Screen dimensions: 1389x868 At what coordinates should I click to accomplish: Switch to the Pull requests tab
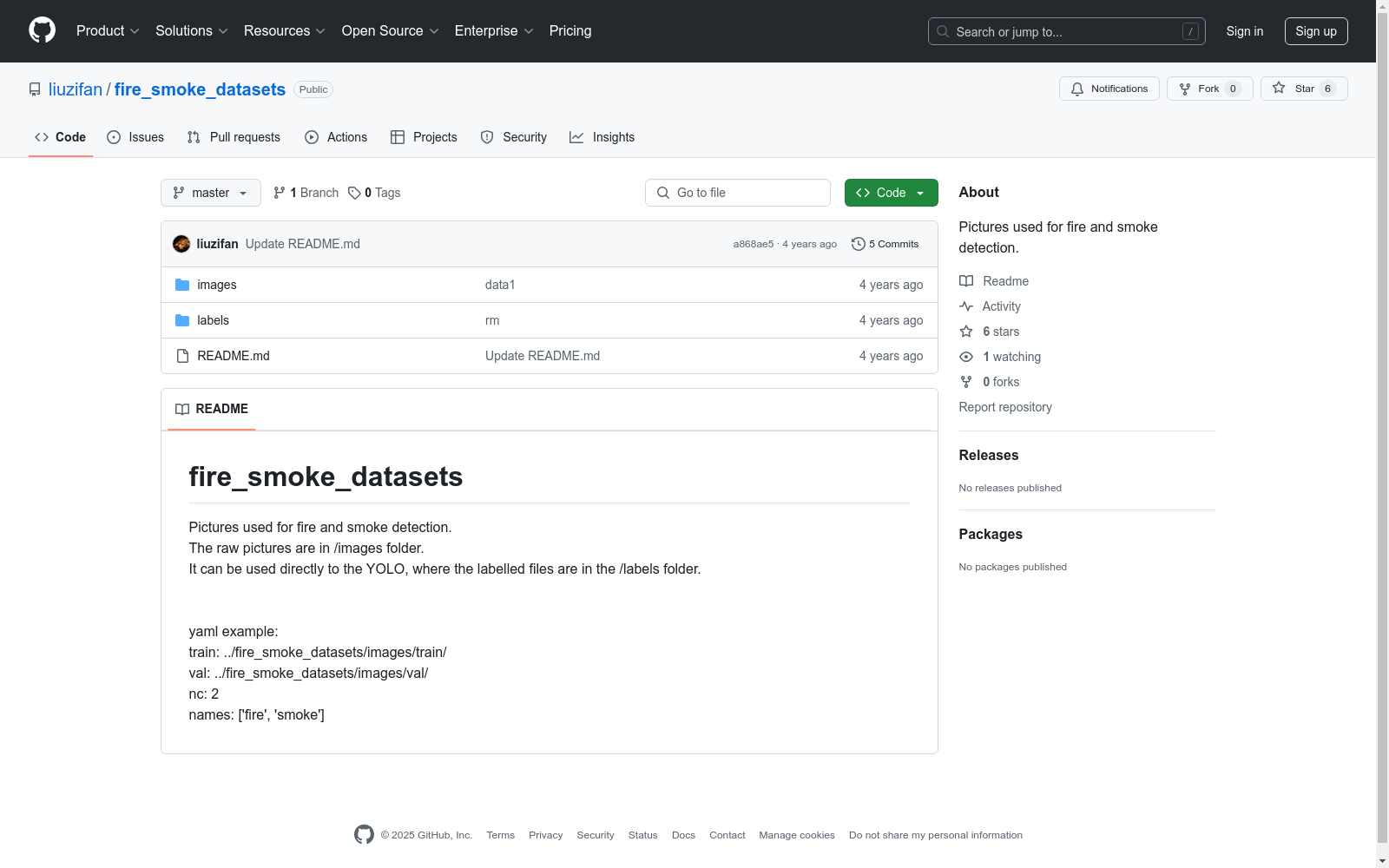point(234,137)
